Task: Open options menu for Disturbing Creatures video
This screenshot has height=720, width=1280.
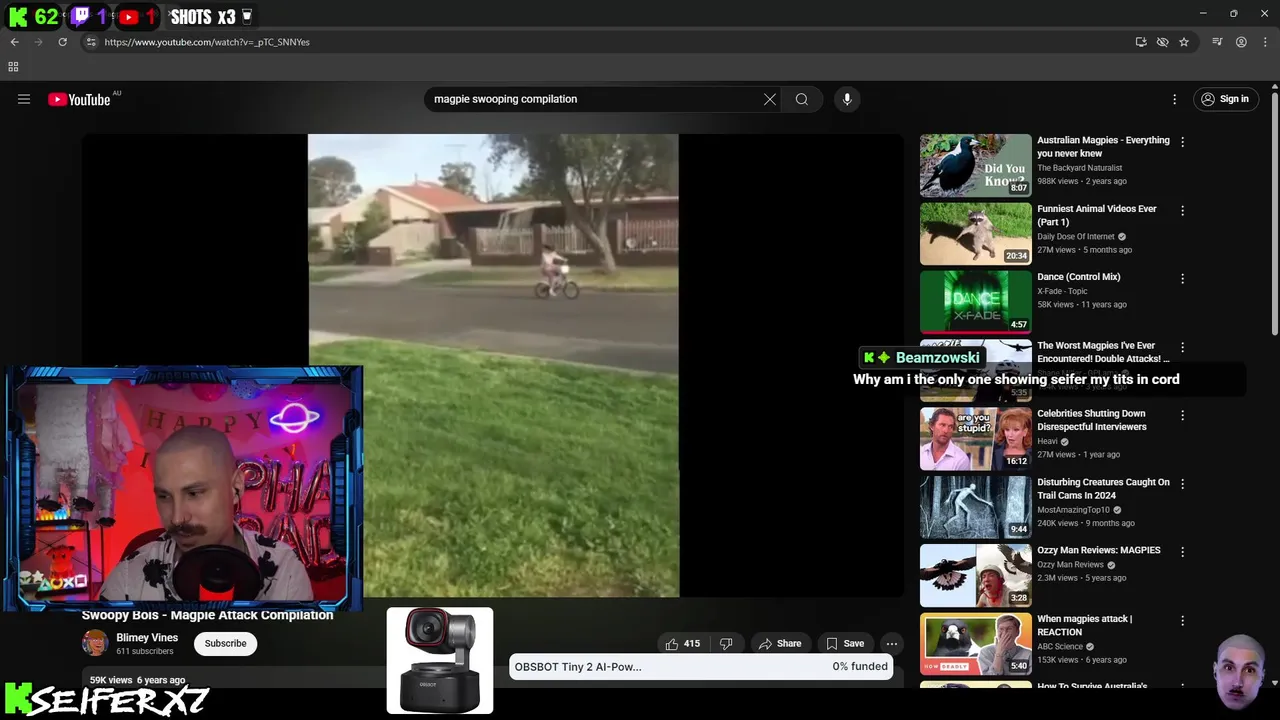Action: (x=1182, y=484)
